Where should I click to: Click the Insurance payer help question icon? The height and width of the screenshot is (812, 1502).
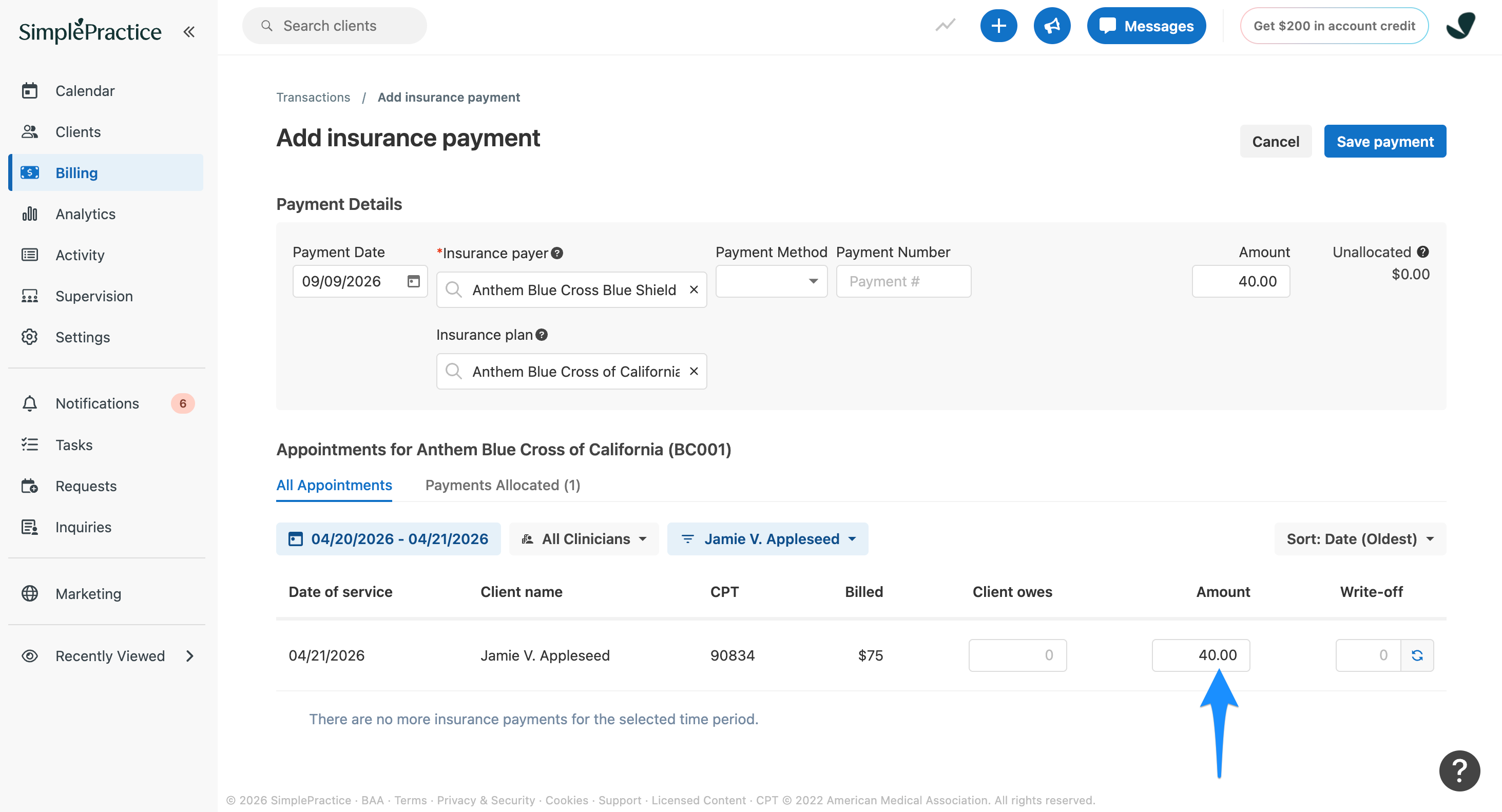[x=557, y=253]
